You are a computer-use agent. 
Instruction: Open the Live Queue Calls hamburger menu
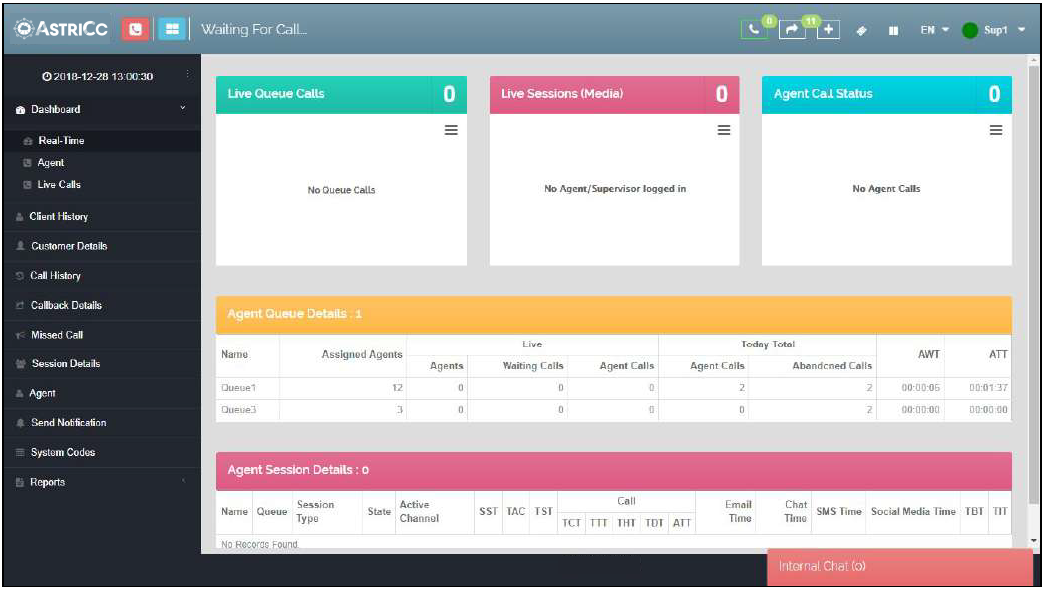pyautogui.click(x=451, y=131)
